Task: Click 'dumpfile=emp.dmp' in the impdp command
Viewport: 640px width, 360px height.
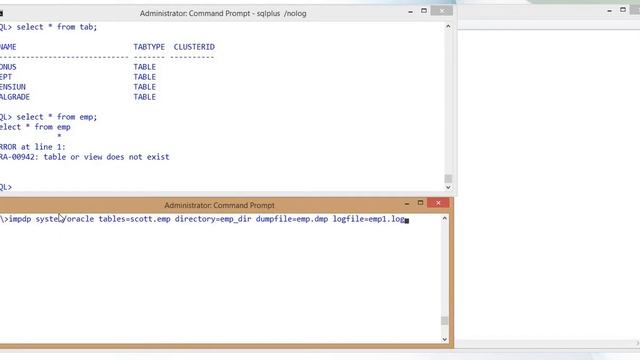Action: (292, 219)
